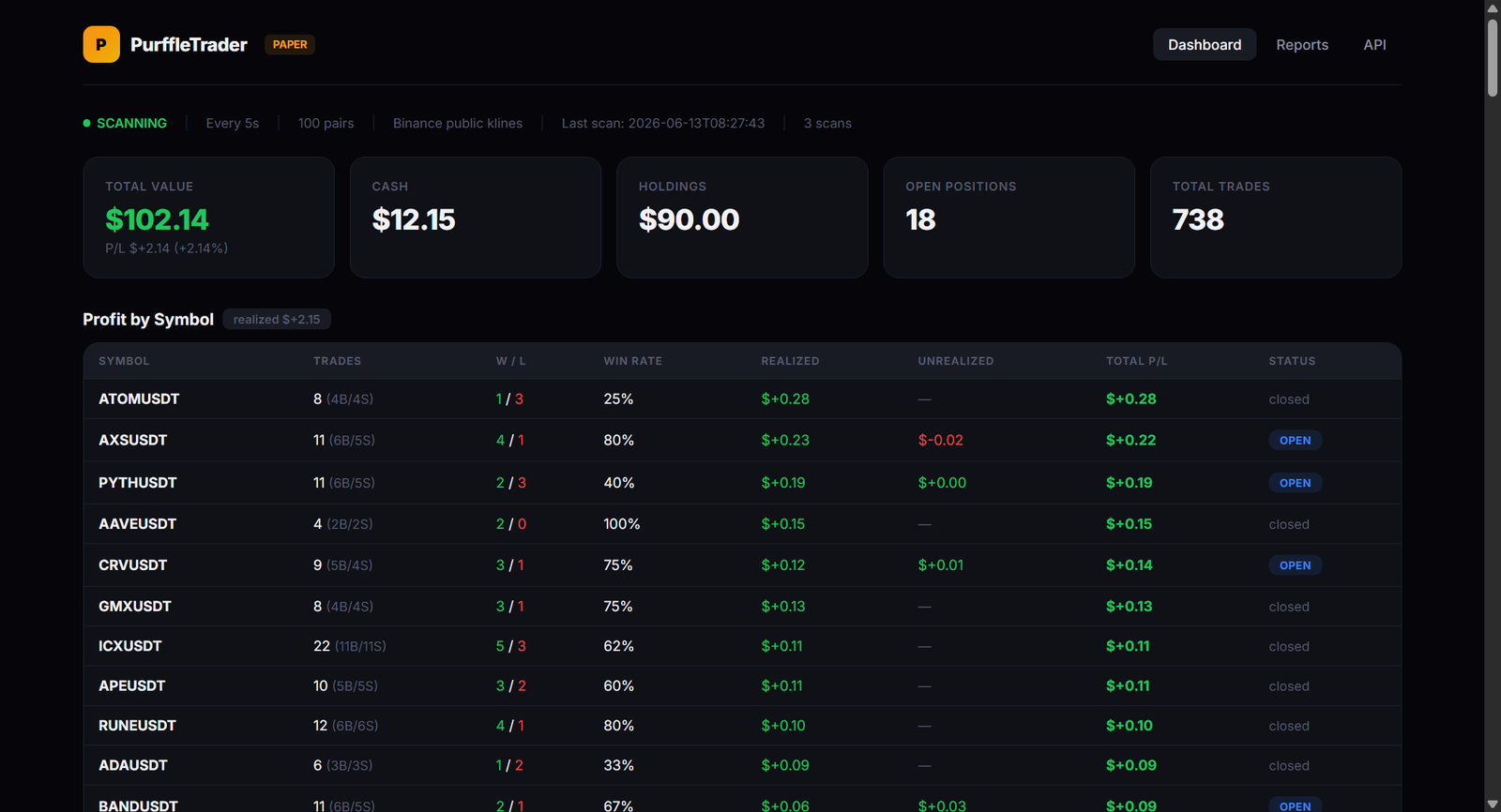1501x812 pixels.
Task: Click the ADAUSDT symbol name
Action: (x=132, y=765)
